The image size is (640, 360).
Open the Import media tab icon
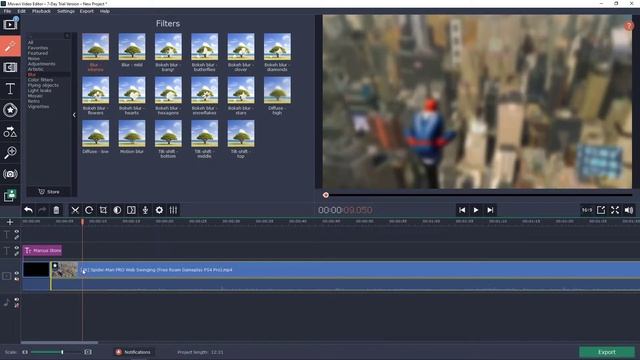coord(10,24)
